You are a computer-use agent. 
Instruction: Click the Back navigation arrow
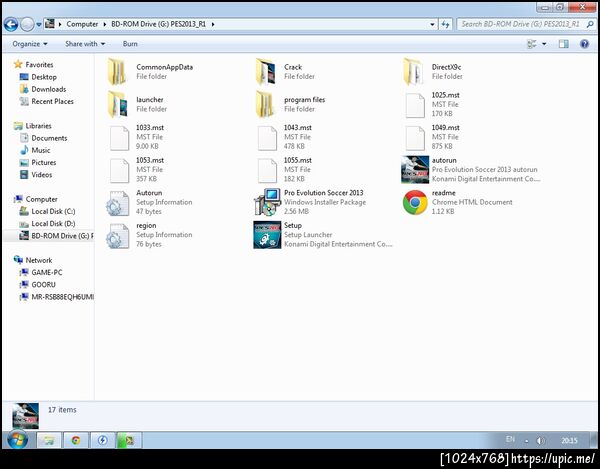(x=11, y=24)
